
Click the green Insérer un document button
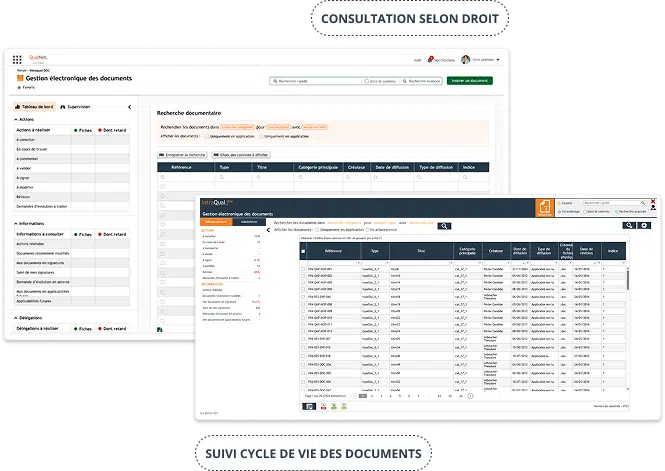pyautogui.click(x=469, y=81)
